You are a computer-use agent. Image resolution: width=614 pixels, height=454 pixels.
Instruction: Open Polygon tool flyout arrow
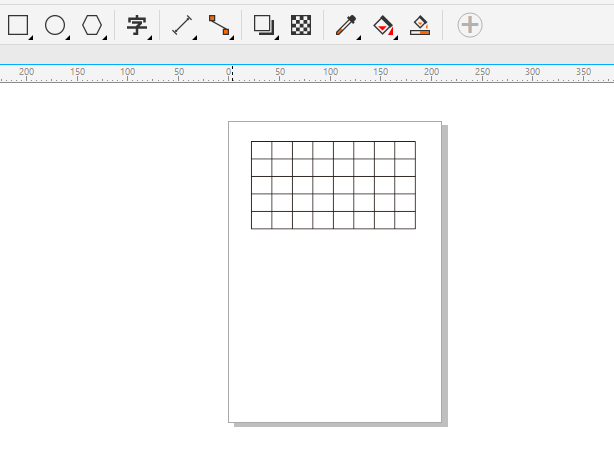(105, 38)
